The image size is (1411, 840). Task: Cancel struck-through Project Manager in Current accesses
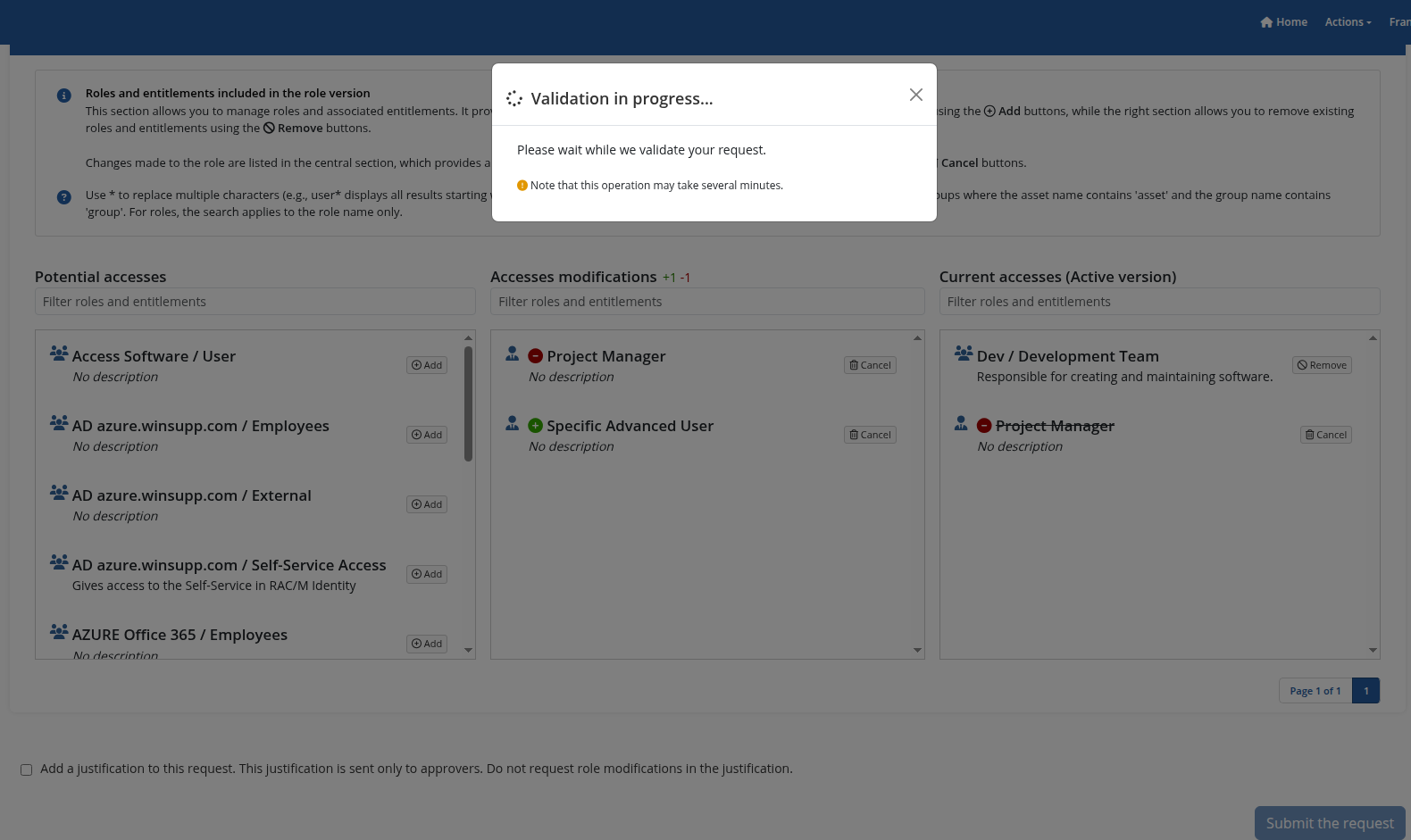pos(1326,435)
